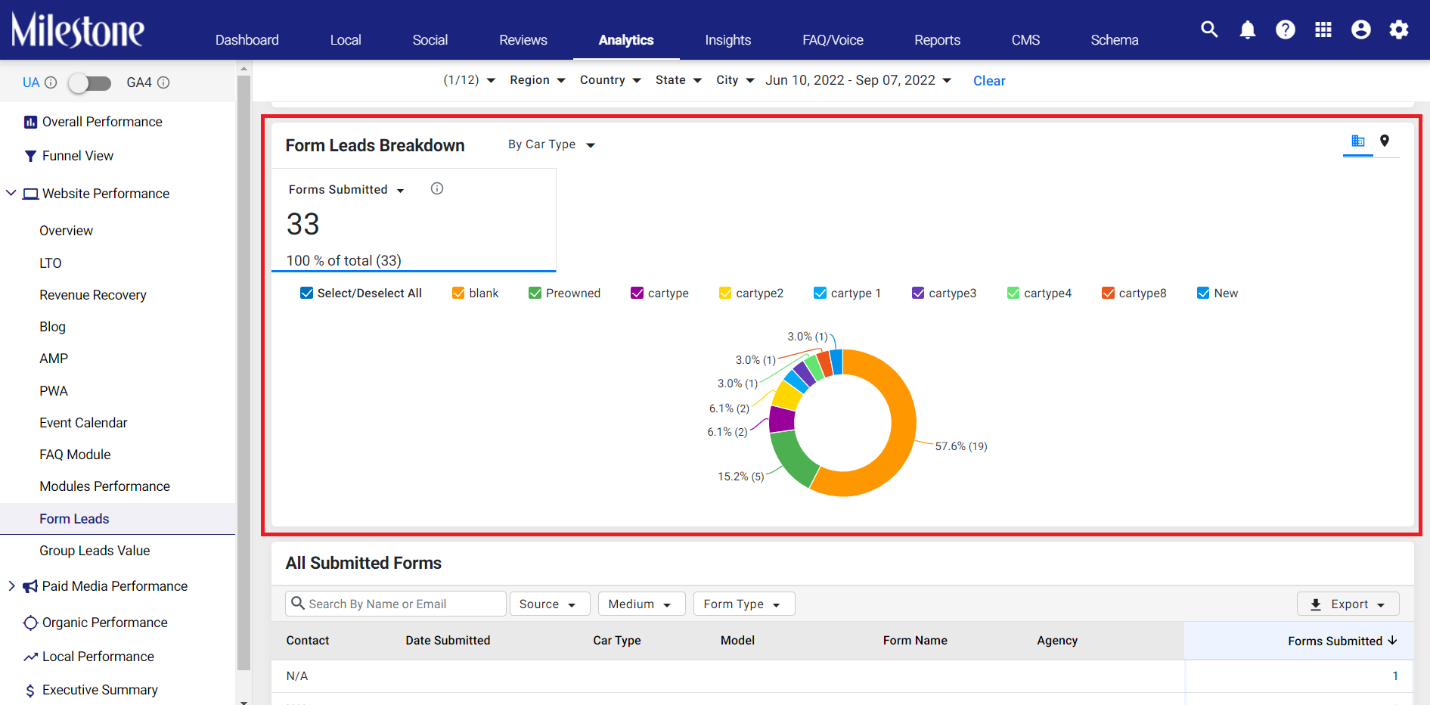Open the apps grid icon
This screenshot has height=705, width=1430.
(1323, 30)
